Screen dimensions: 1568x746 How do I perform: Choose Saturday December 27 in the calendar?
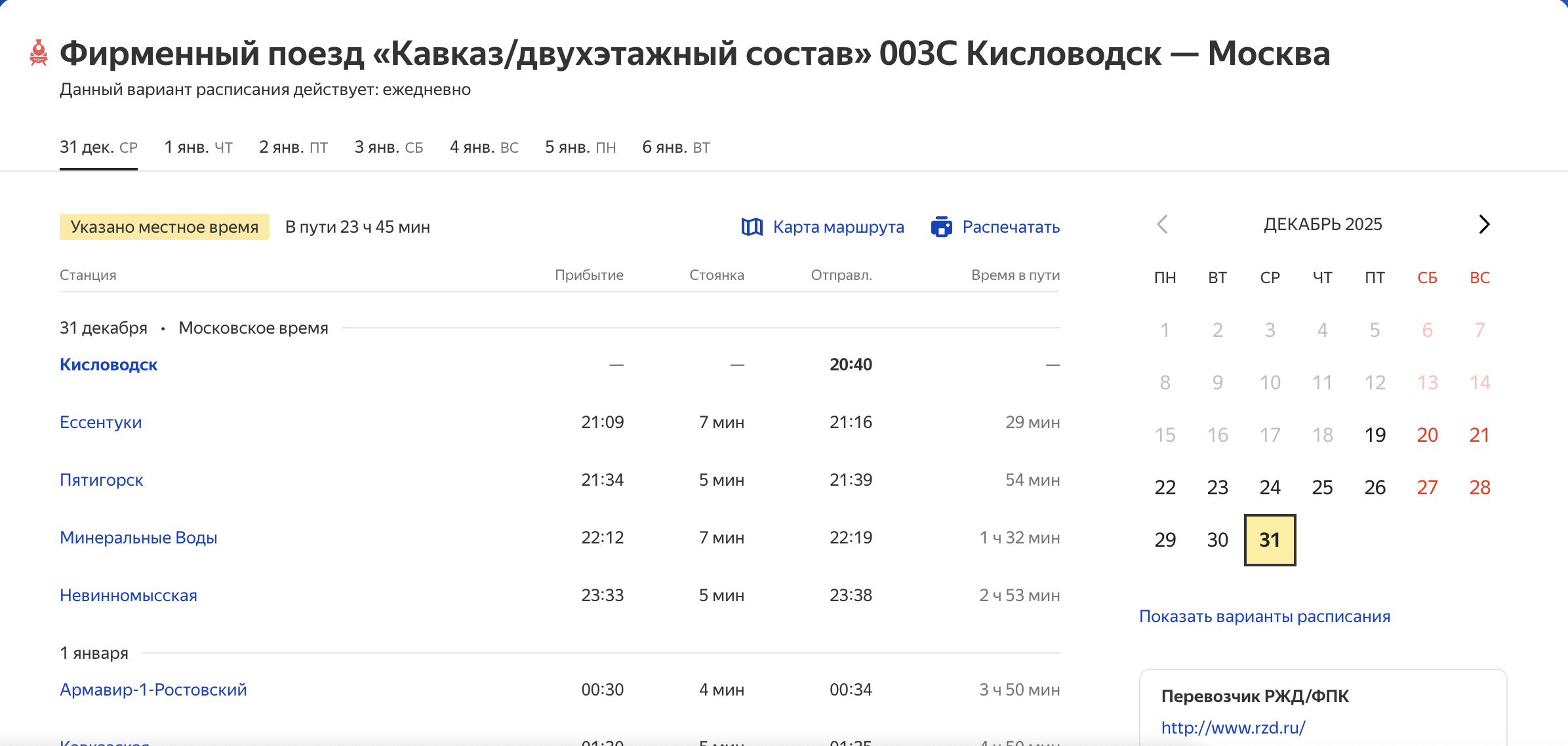1427,487
